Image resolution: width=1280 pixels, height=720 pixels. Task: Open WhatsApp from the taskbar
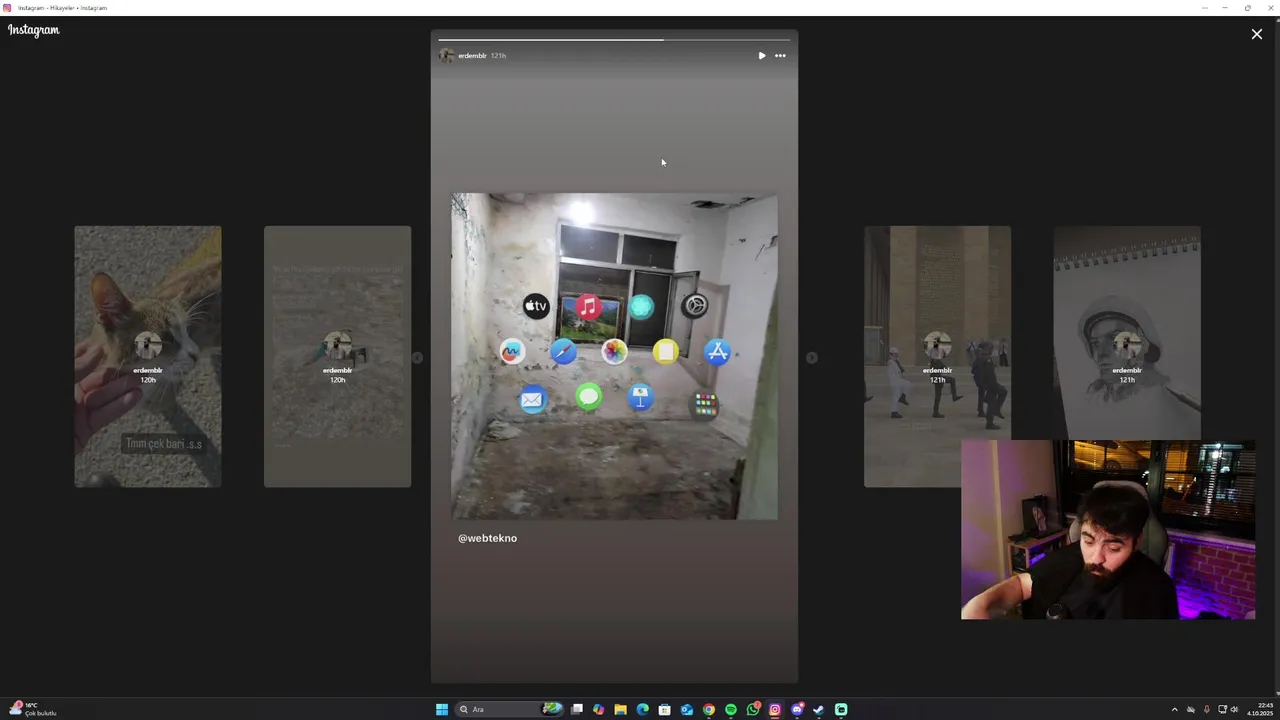click(753, 710)
